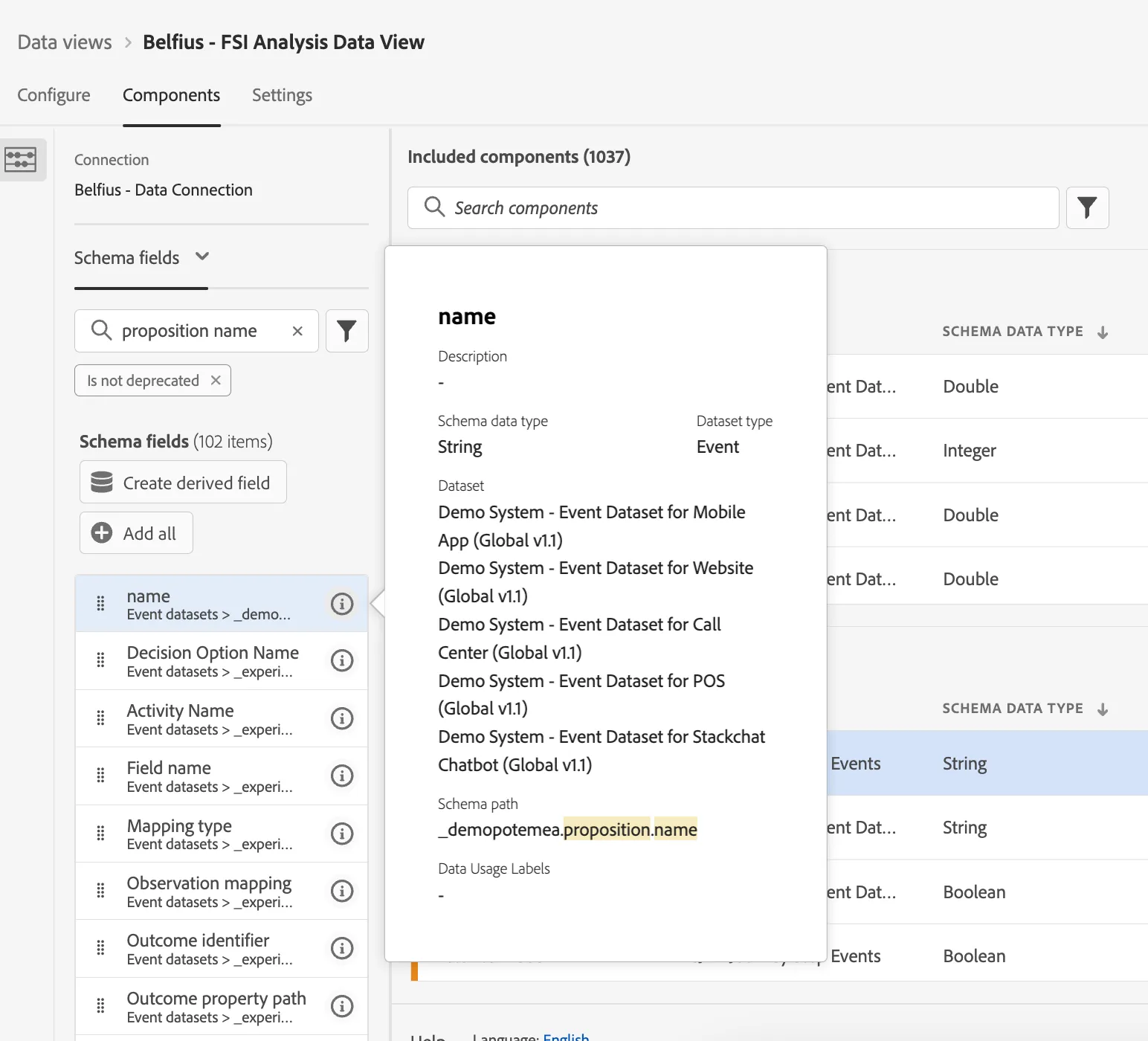The image size is (1148, 1041).
Task: Show info for Activity Name field
Action: tap(341, 718)
